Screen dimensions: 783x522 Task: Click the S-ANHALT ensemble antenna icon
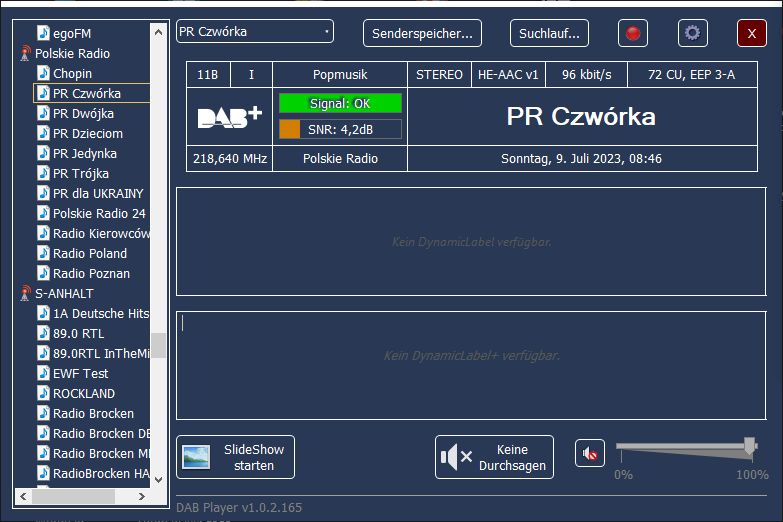[25, 293]
